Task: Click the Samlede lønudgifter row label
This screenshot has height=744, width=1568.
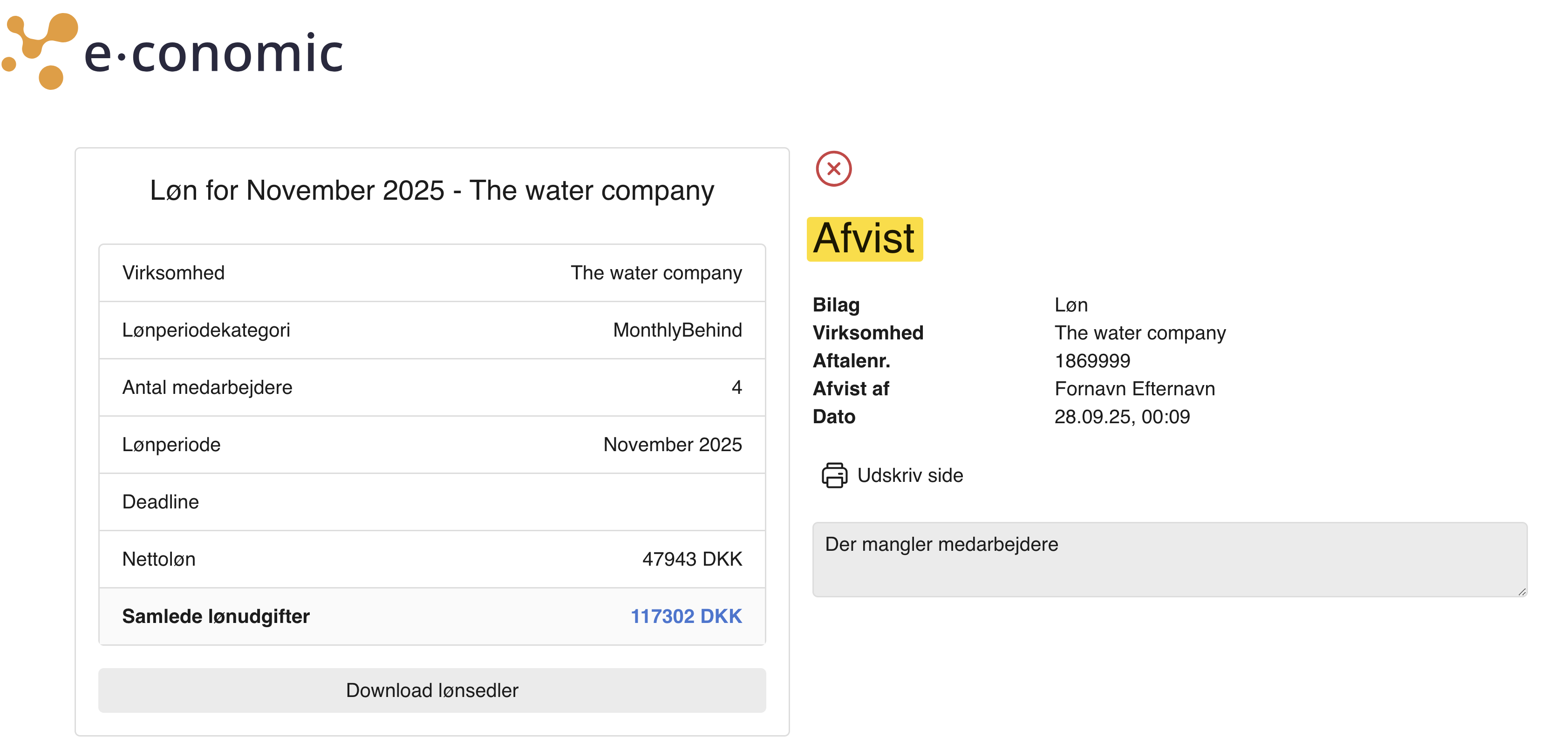Action: (216, 616)
